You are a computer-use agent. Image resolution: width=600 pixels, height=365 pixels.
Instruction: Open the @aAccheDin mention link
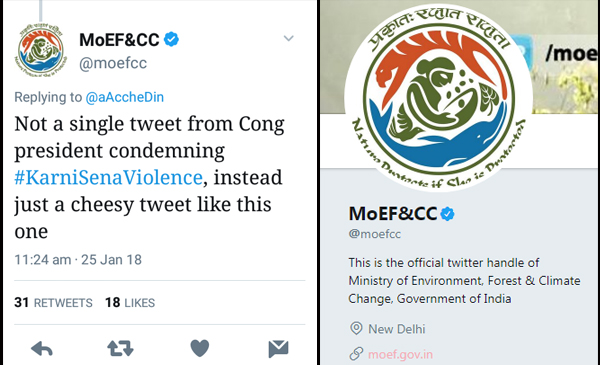tap(124, 97)
